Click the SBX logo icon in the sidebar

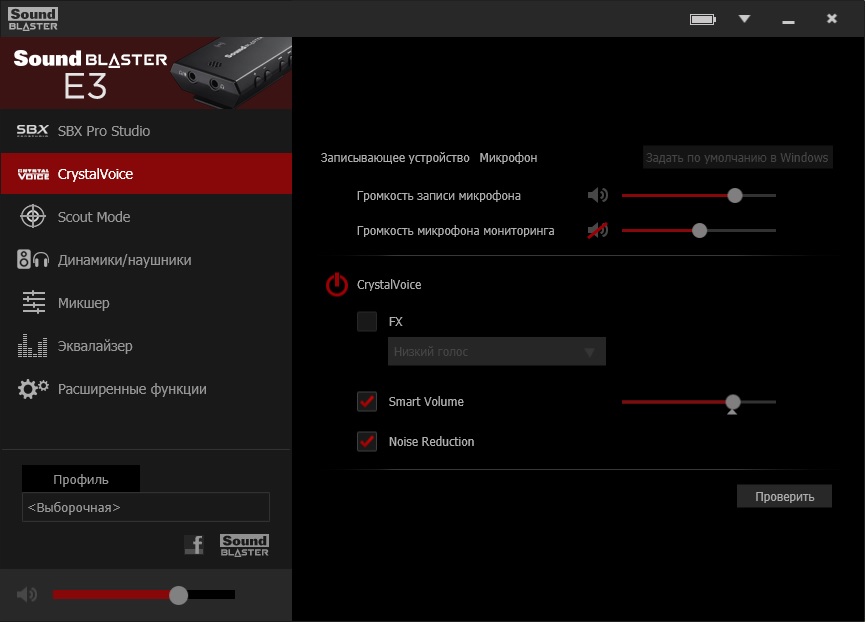33,131
